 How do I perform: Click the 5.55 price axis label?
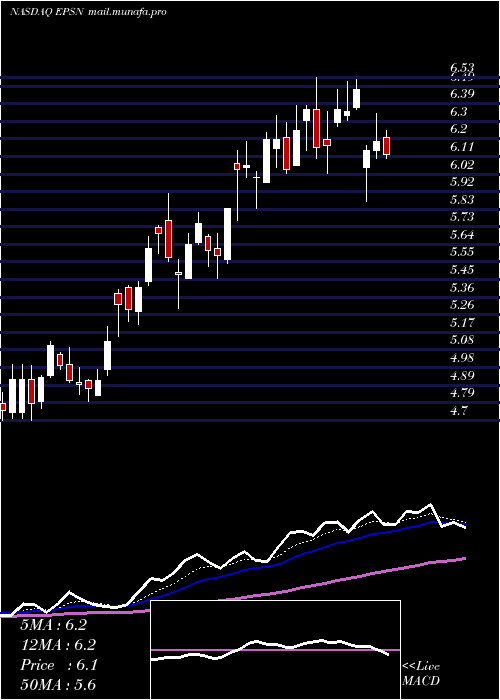pyautogui.click(x=462, y=252)
